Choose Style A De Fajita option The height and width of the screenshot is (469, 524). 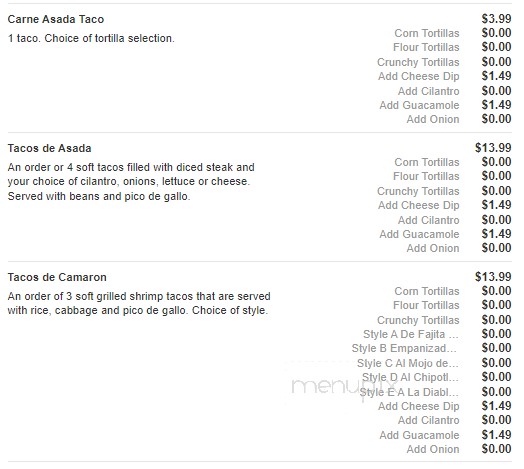(x=411, y=334)
